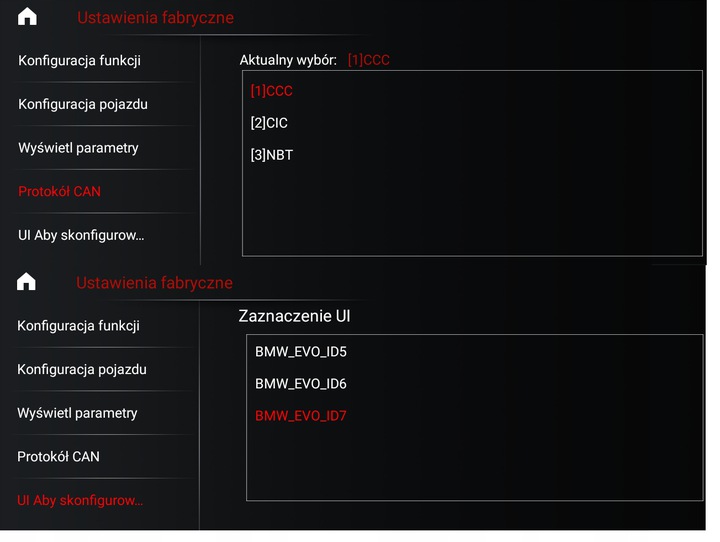Open the white Protokół CAN item in lower sidebar

pos(58,457)
